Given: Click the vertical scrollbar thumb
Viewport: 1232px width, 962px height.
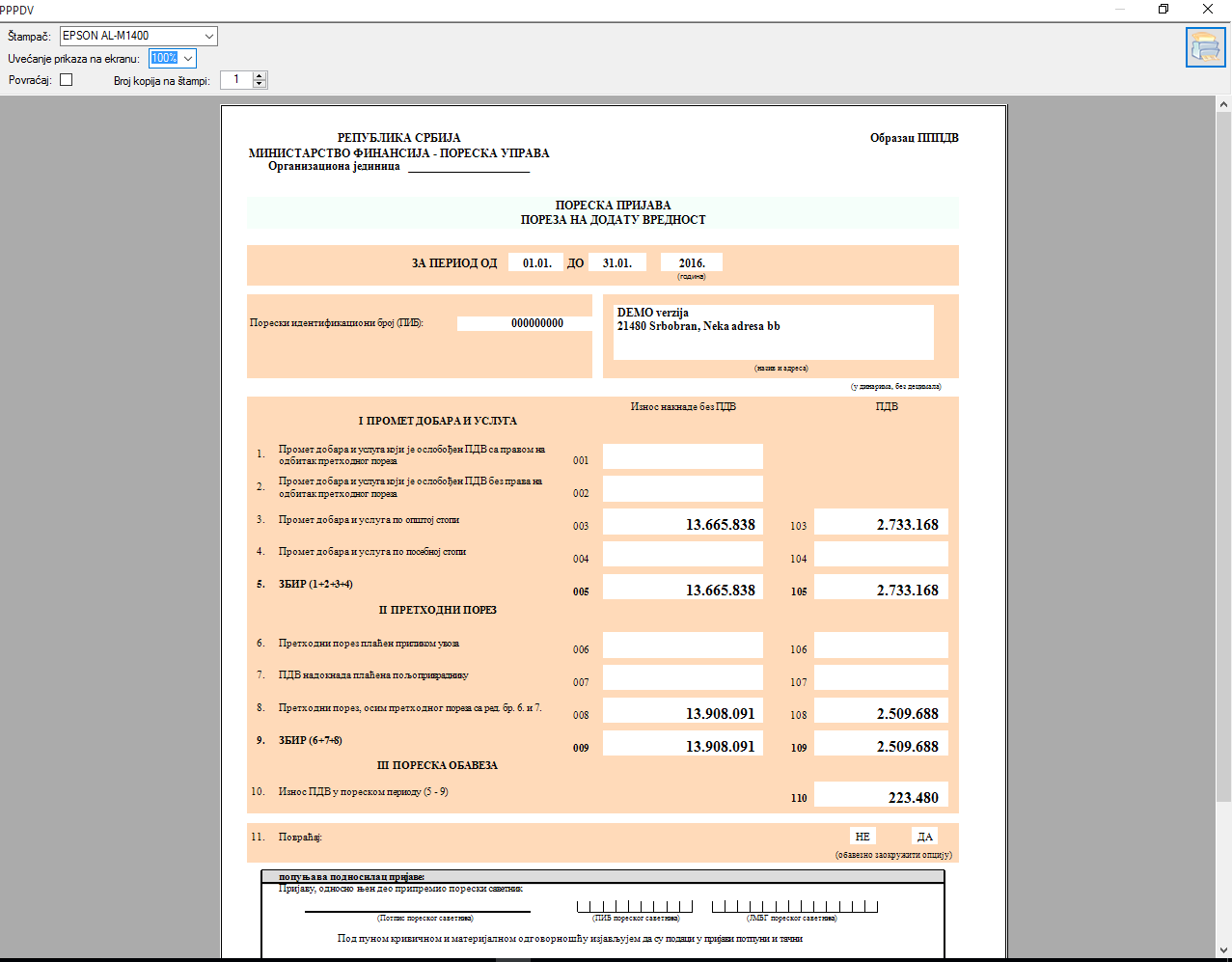Looking at the screenshot, I should (x=1223, y=454).
